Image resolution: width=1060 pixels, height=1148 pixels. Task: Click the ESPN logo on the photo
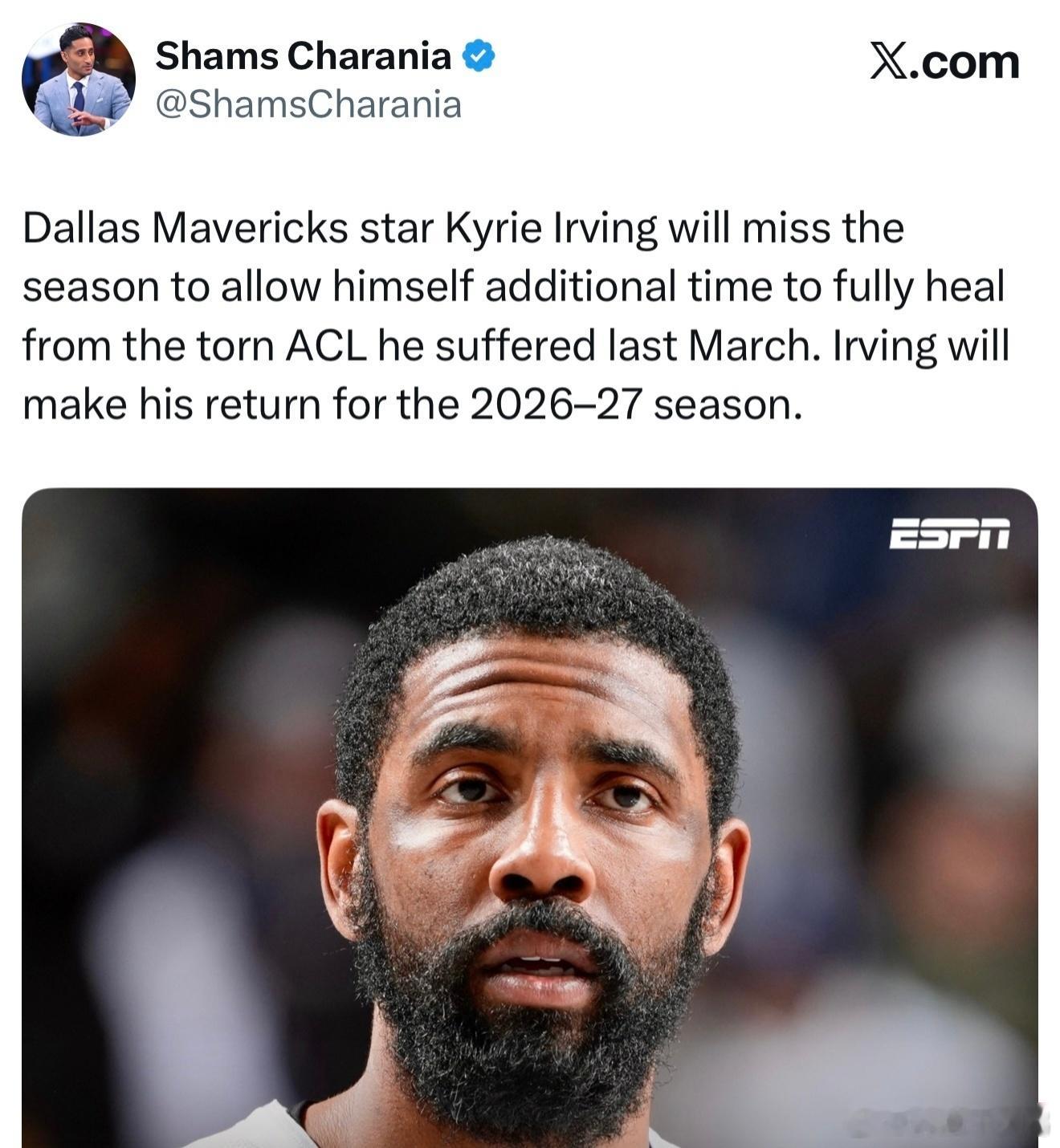pos(949,533)
